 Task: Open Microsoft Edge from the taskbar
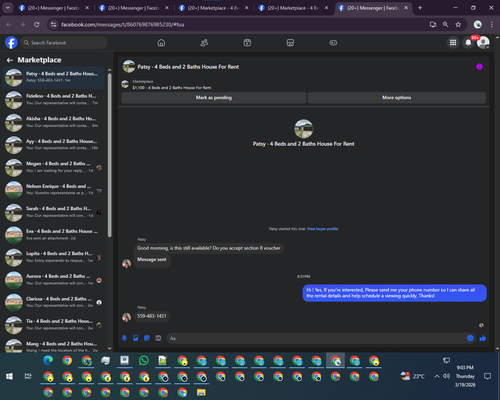point(48,360)
